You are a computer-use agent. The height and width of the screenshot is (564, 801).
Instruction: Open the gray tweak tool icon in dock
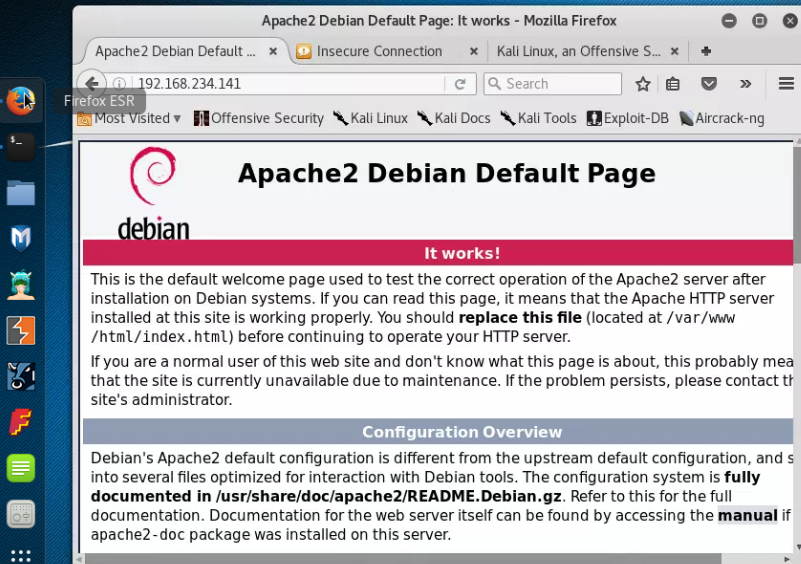click(21, 514)
